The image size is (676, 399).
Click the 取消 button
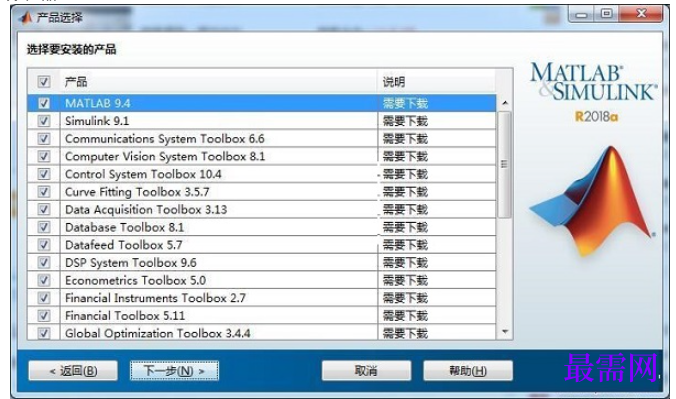pos(366,371)
